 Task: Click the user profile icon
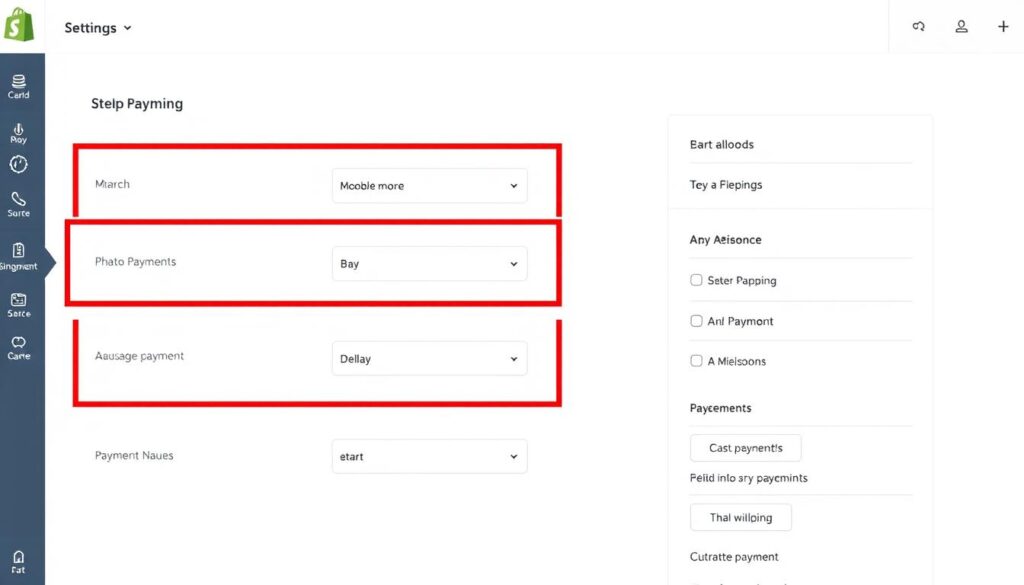961,27
